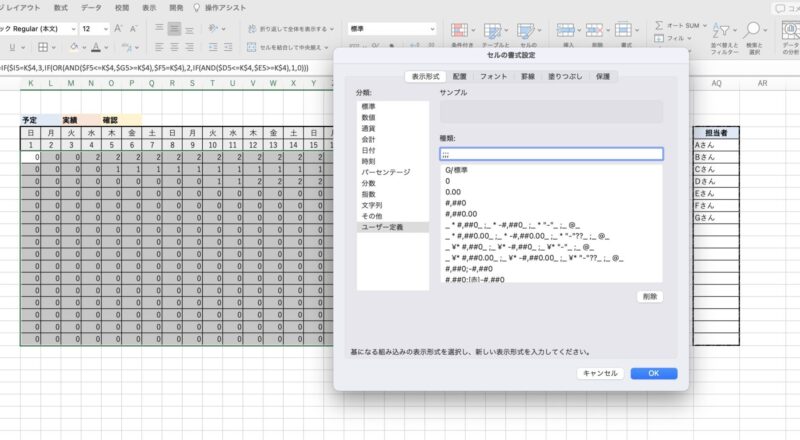Click the text orientation icon
The width and height of the screenshot is (800, 440).
click(x=213, y=29)
